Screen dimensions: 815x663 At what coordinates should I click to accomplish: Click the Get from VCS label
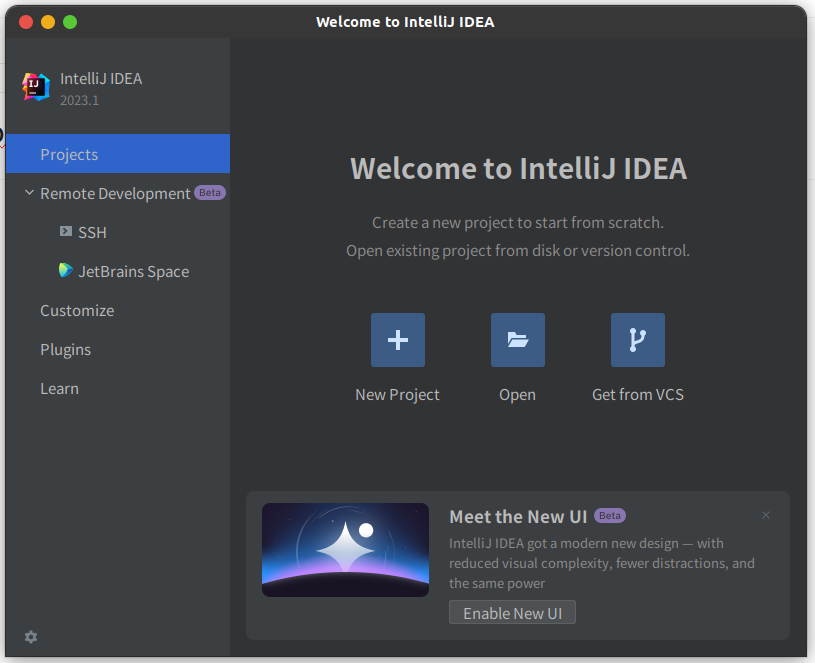pyautogui.click(x=637, y=394)
